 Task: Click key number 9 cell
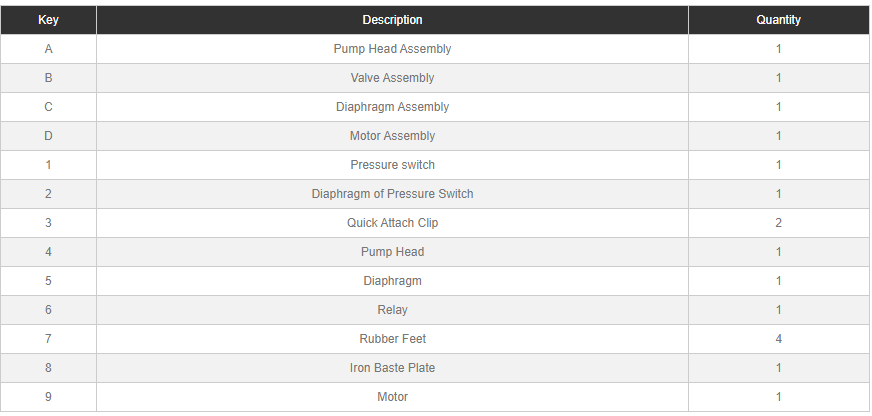tap(48, 397)
